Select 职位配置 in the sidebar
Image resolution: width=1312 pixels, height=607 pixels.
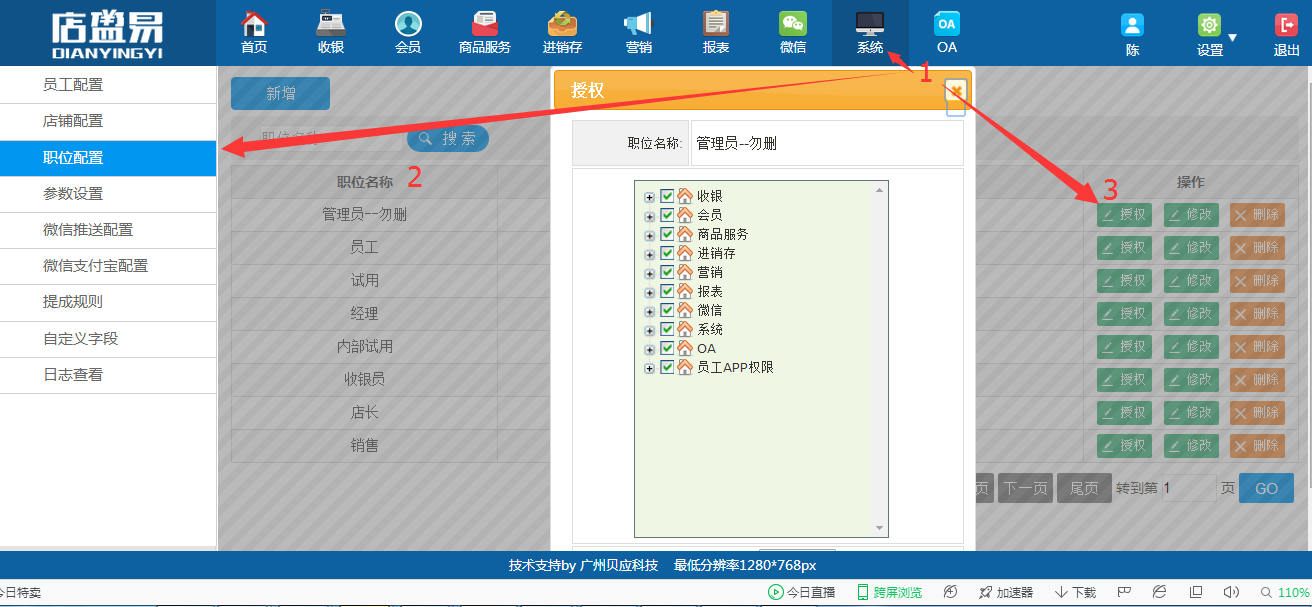[108, 158]
